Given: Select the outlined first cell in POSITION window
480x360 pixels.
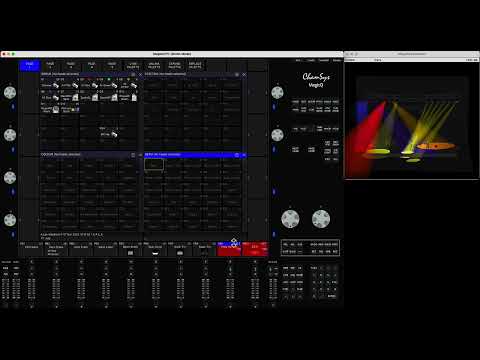Looking at the screenshot, I should tap(154, 165).
